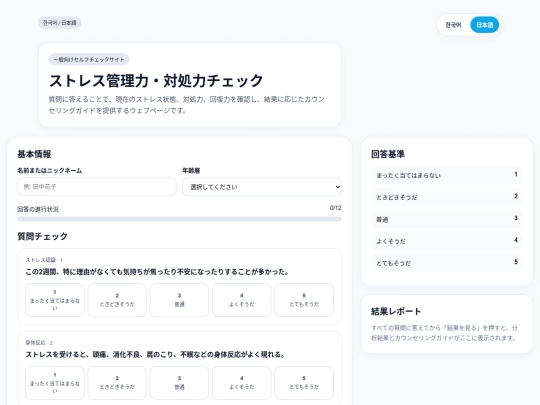Click the まったく当てはまらない row in 回答基準
The height and width of the screenshot is (405, 540).
click(x=447, y=175)
